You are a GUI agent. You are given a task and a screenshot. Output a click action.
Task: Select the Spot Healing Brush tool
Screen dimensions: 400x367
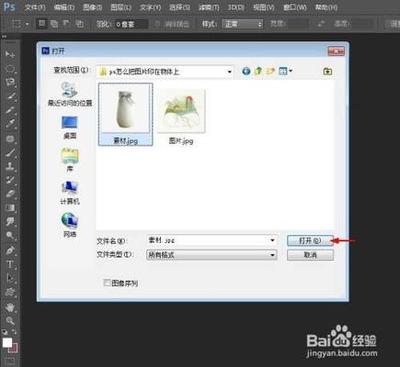click(x=10, y=139)
